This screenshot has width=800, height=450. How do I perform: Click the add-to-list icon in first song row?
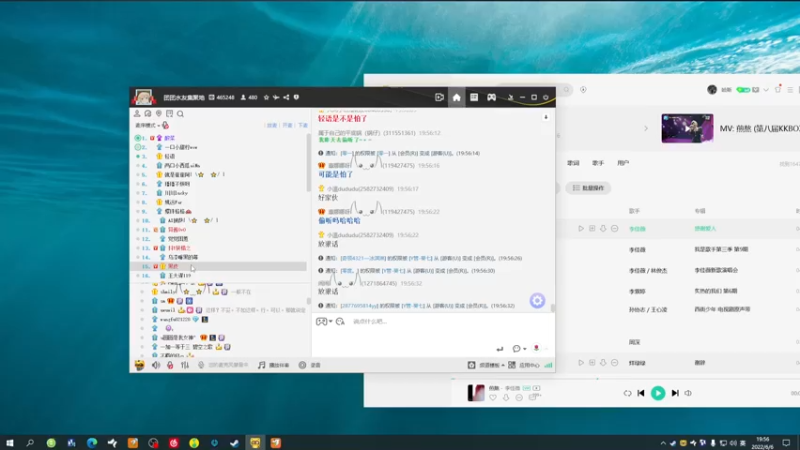point(592,229)
